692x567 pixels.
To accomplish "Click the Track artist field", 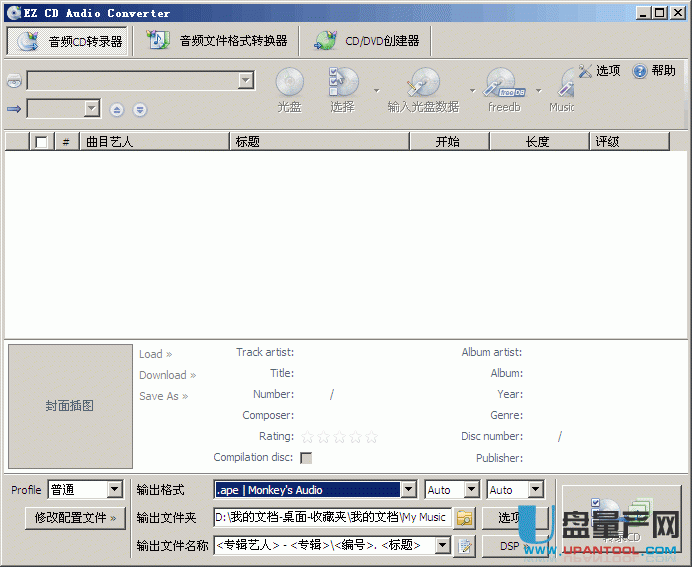I will coord(375,352).
